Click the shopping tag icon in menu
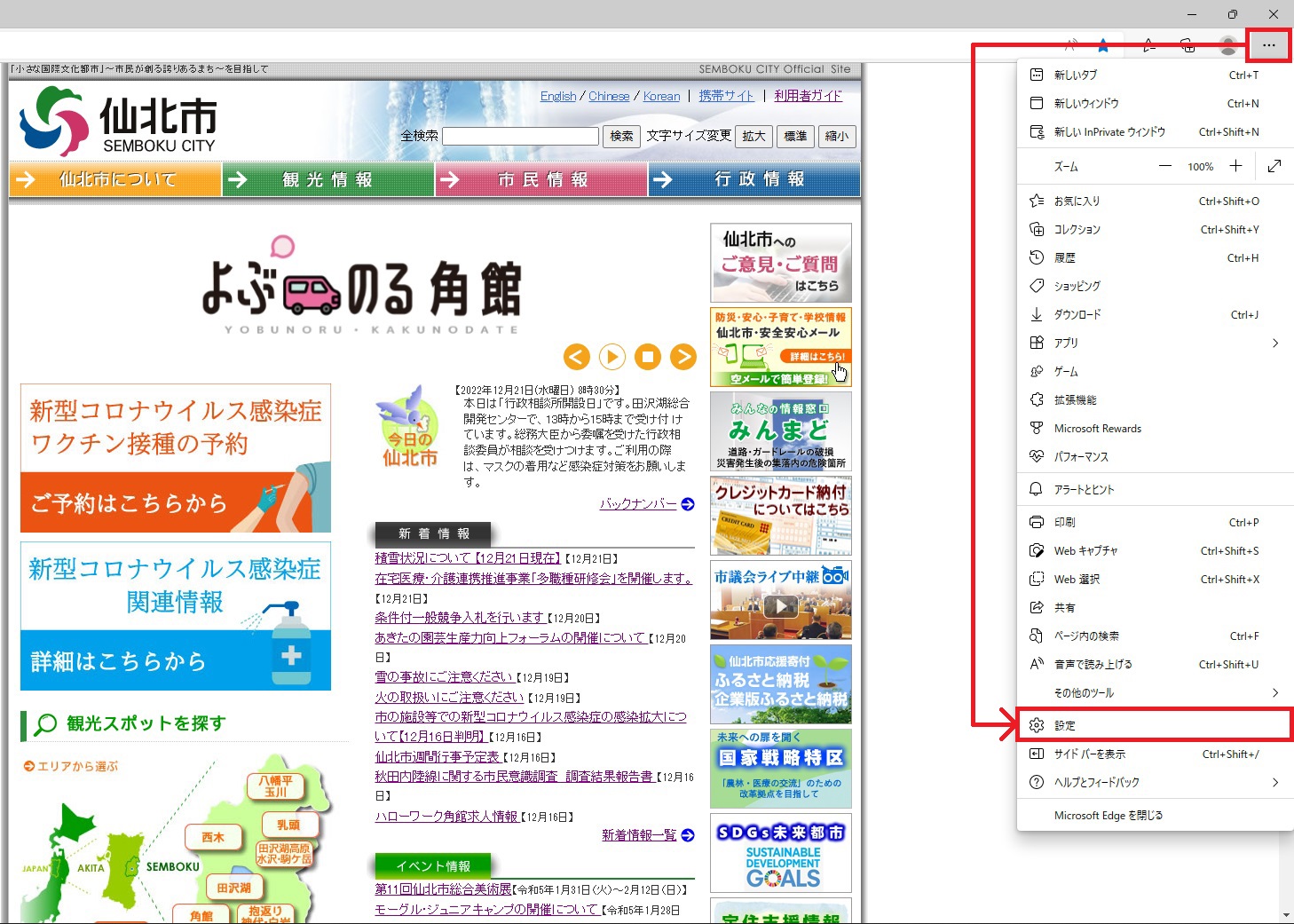Viewport: 1294px width, 924px height. (1036, 286)
